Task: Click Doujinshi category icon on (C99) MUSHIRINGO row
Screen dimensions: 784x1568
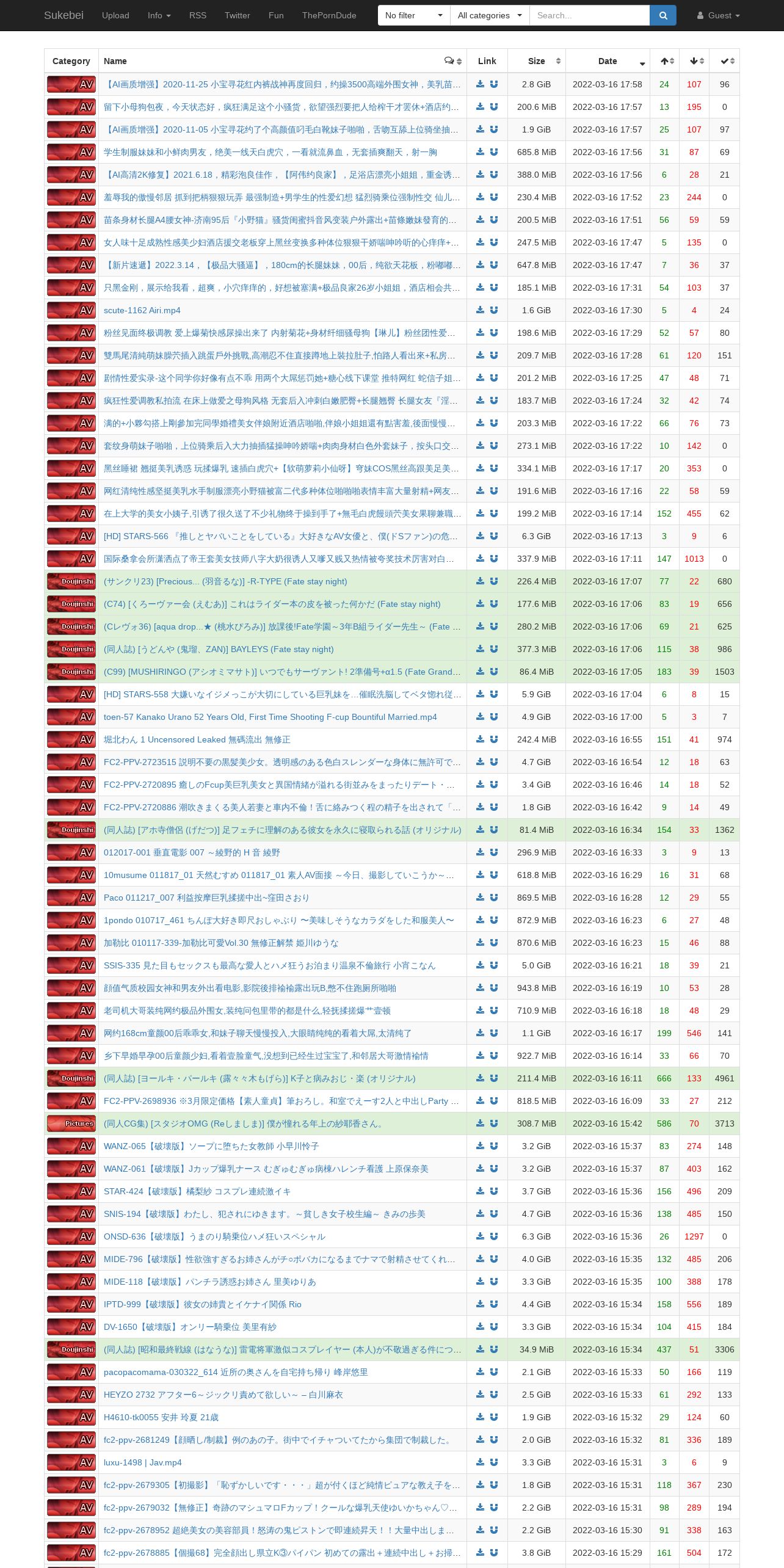Action: (71, 672)
